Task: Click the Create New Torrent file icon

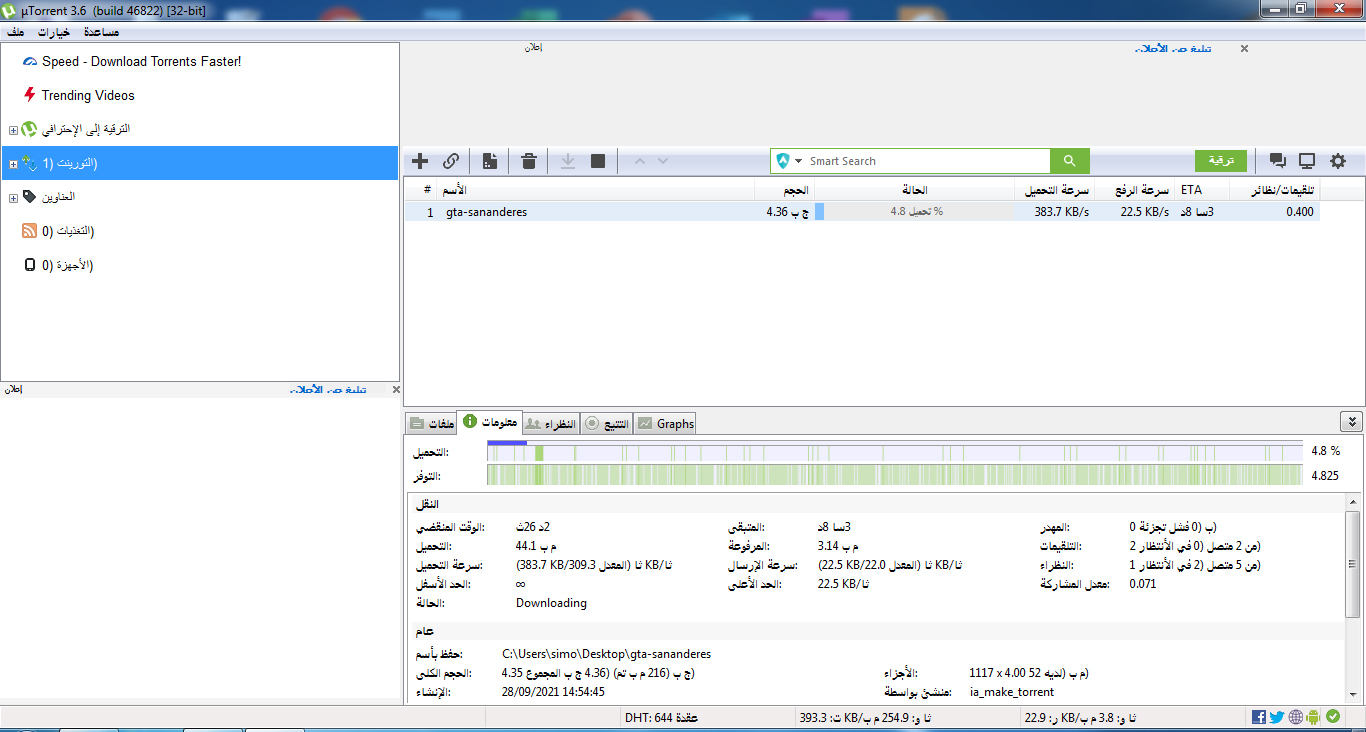Action: 490,161
